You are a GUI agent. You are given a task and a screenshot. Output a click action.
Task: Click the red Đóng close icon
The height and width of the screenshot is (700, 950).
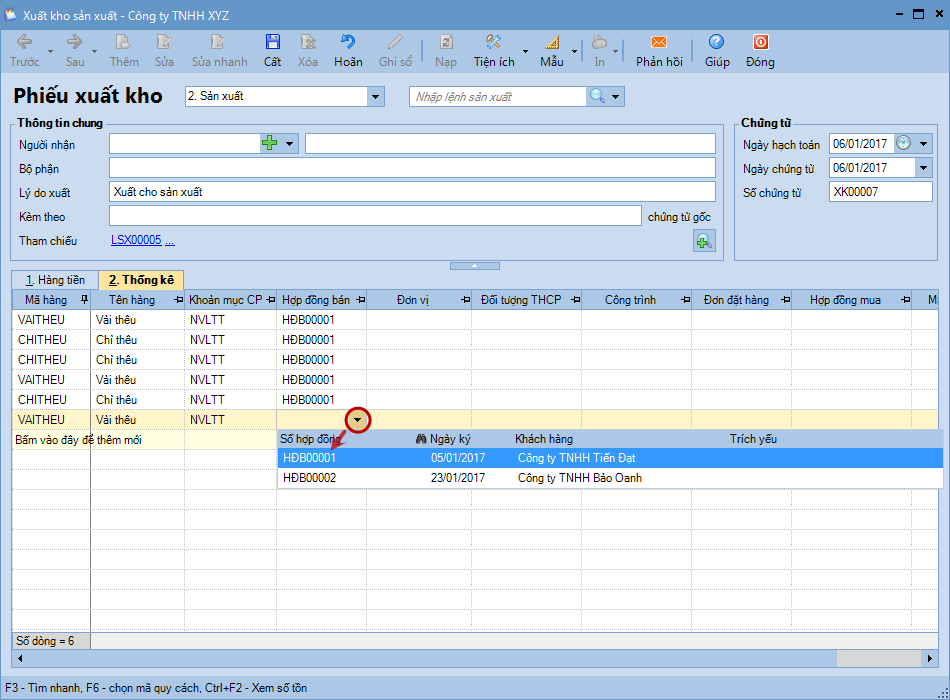(760, 42)
